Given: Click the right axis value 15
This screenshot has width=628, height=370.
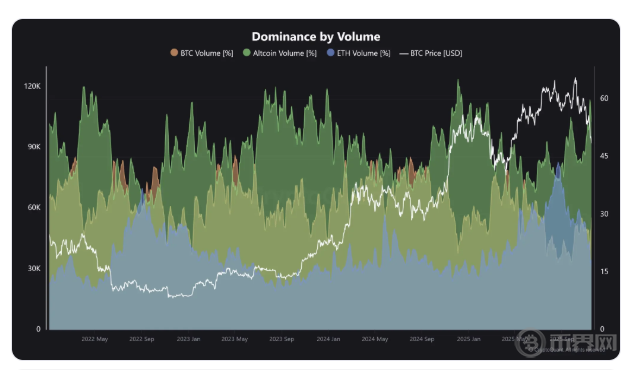Looking at the screenshot, I should (x=604, y=271).
